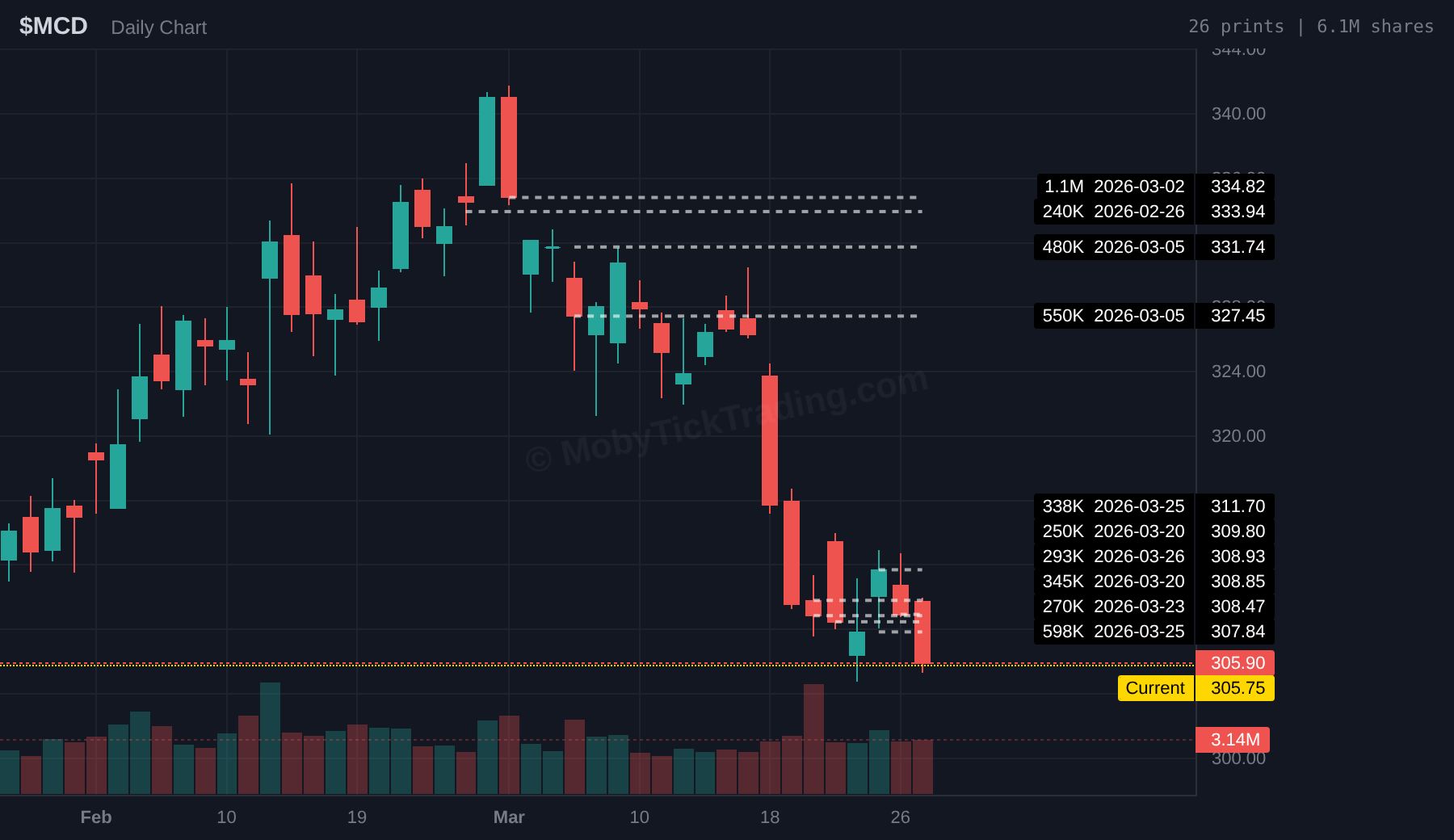Viewport: 1454px width, 840px height.
Task: Click the $MCD ticker symbol title
Action: click(x=53, y=27)
